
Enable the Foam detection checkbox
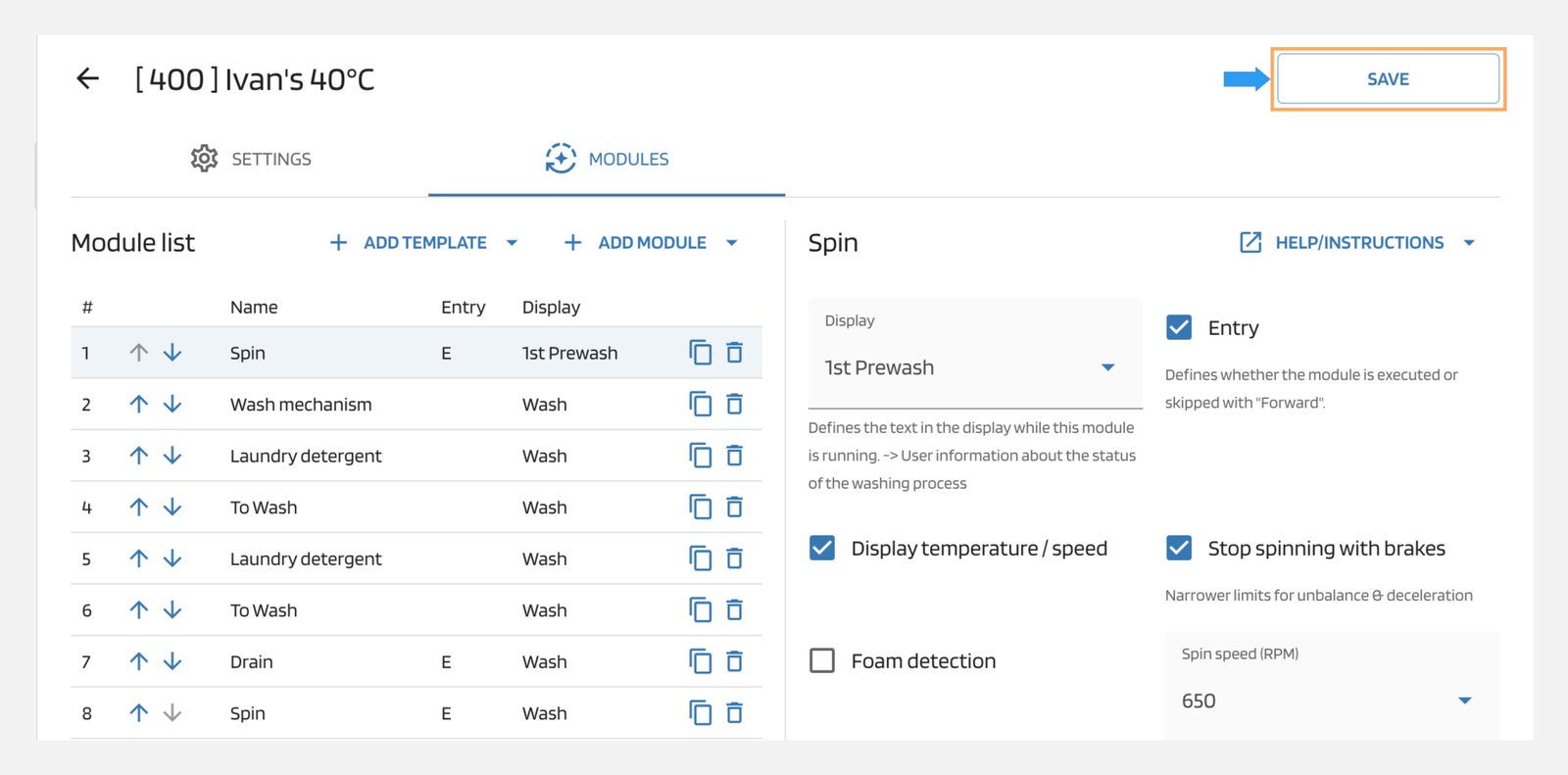click(x=822, y=660)
